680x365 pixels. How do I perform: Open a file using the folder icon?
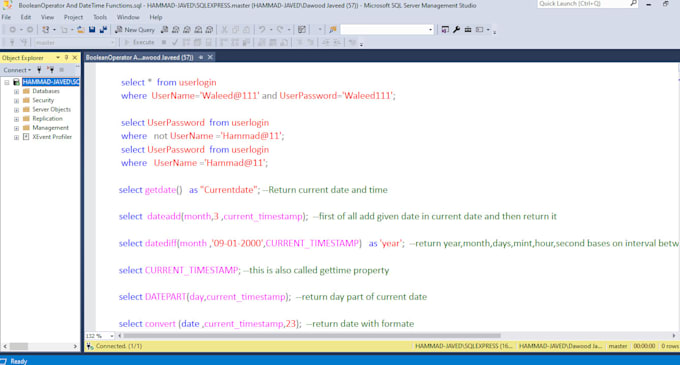tap(81, 29)
